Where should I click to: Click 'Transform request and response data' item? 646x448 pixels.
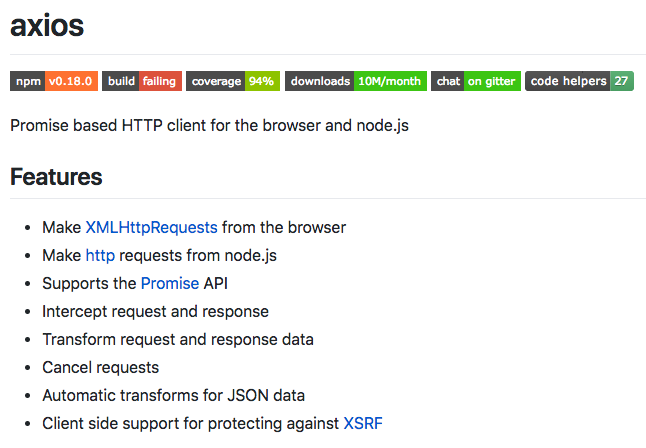pos(178,340)
